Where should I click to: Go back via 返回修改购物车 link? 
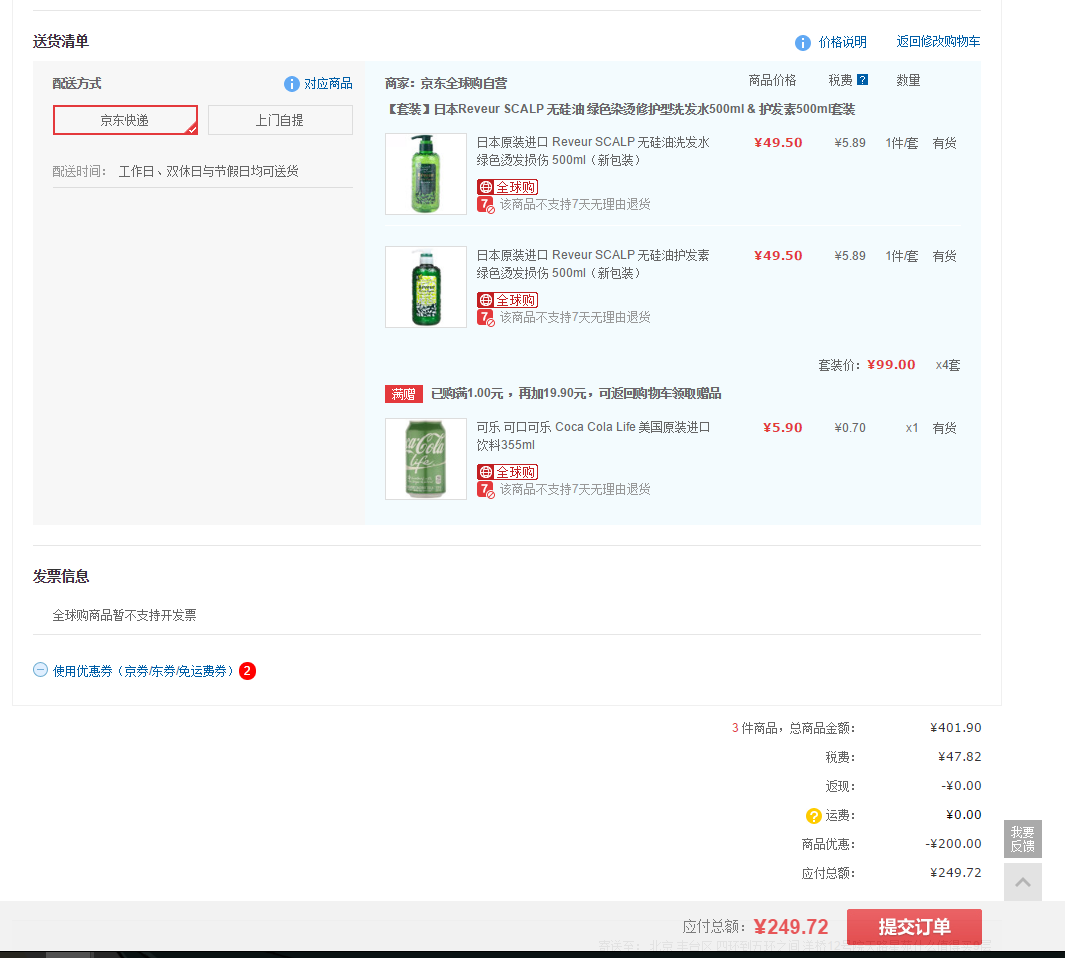(x=938, y=41)
